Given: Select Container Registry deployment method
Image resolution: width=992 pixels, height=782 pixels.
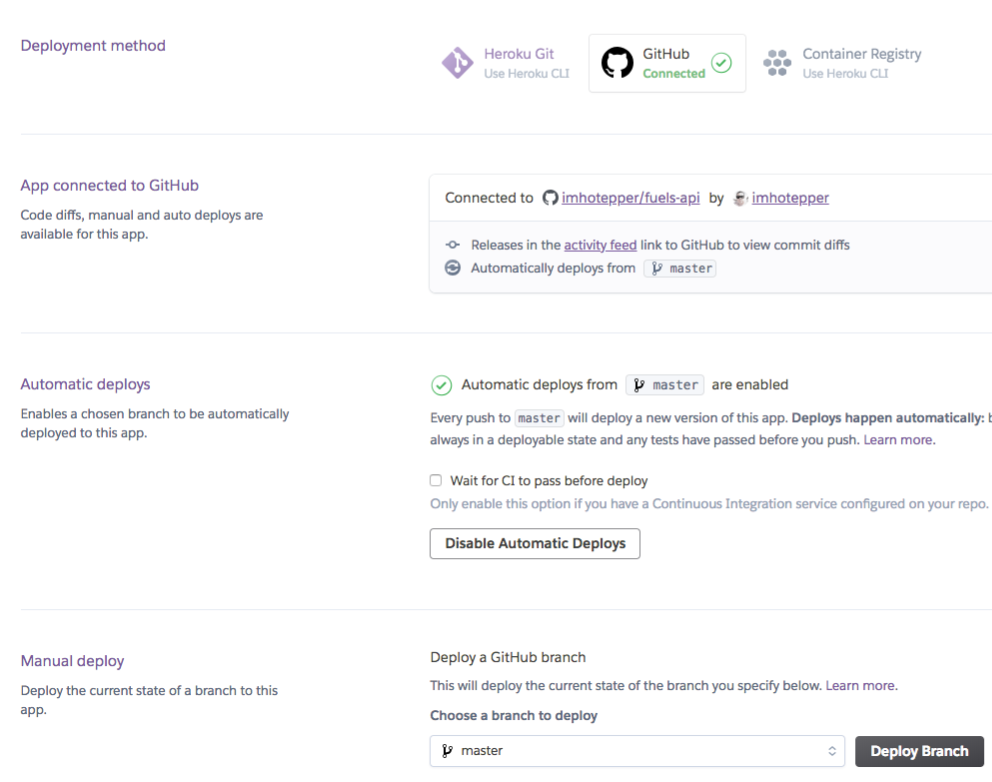Looking at the screenshot, I should [x=842, y=63].
